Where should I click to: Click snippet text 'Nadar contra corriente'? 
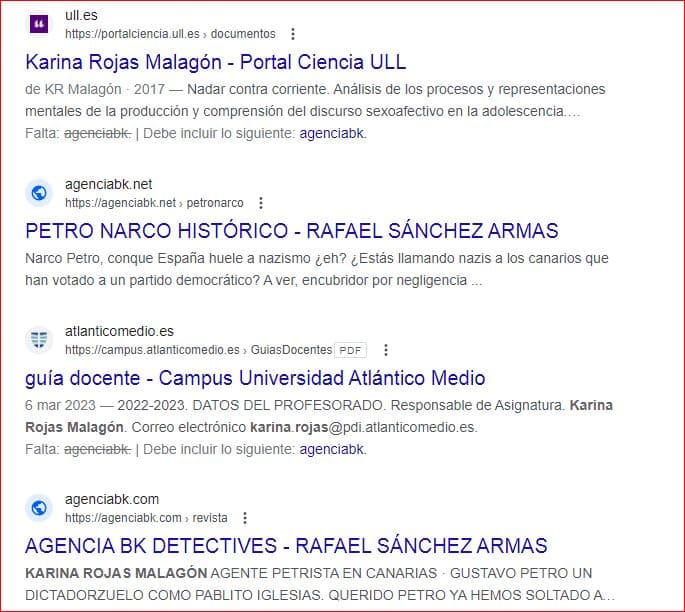point(258,90)
